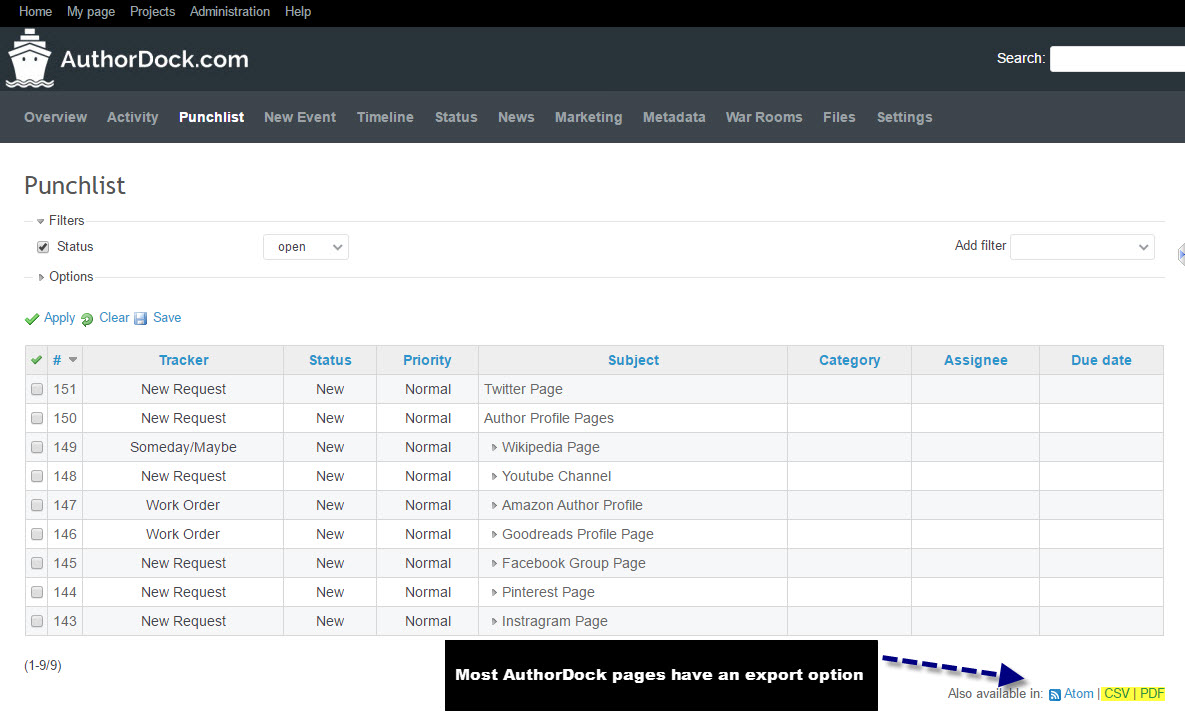Check the box for issue 150

click(x=36, y=418)
